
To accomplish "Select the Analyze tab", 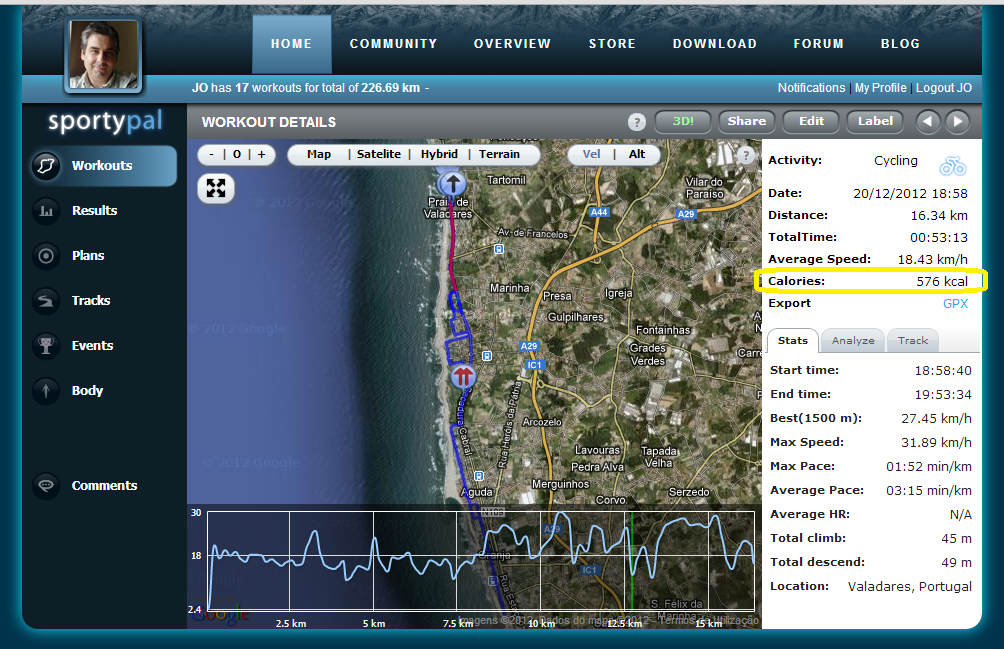I will [x=853, y=341].
